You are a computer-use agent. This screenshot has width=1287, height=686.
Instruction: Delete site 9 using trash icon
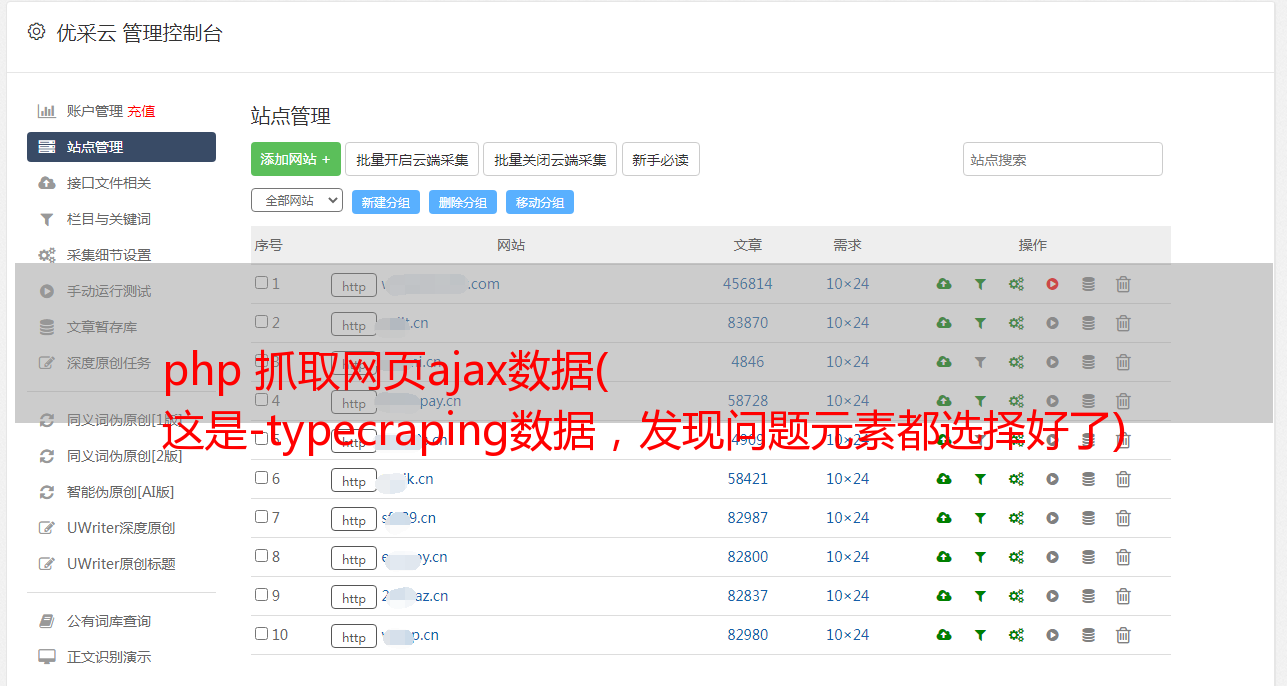[x=1123, y=596]
